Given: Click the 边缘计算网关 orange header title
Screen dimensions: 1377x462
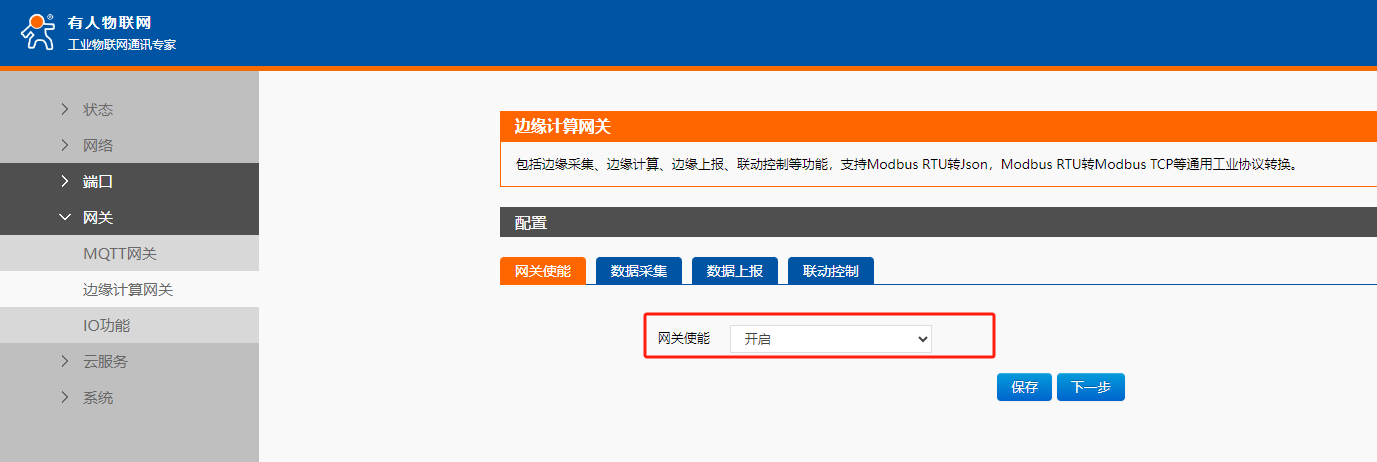Looking at the screenshot, I should click(x=562, y=126).
